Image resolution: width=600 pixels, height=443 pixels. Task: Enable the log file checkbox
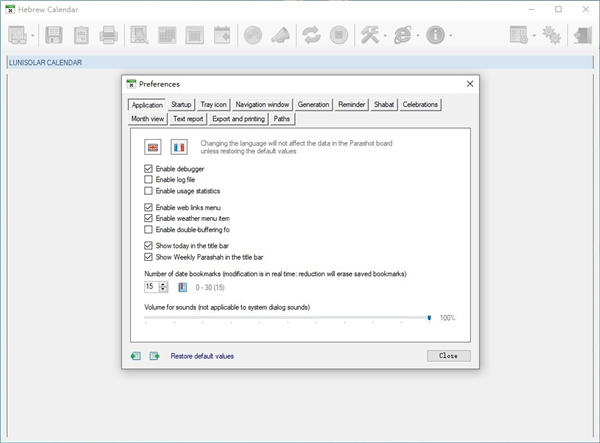(149, 180)
